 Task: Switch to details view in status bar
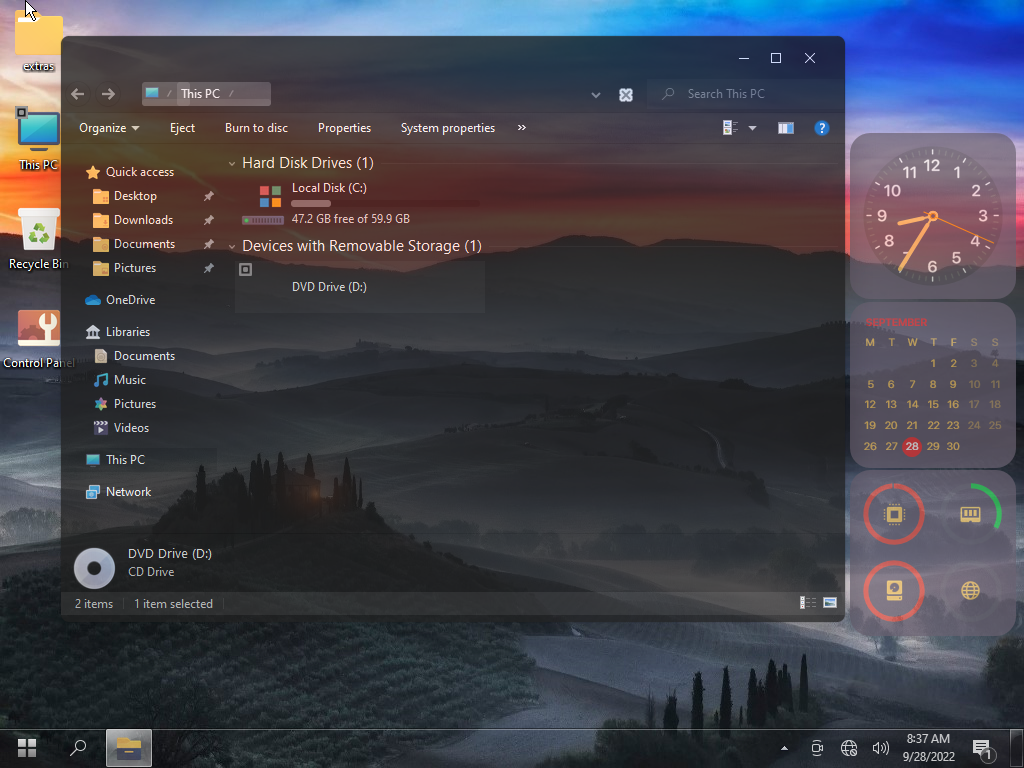(808, 603)
